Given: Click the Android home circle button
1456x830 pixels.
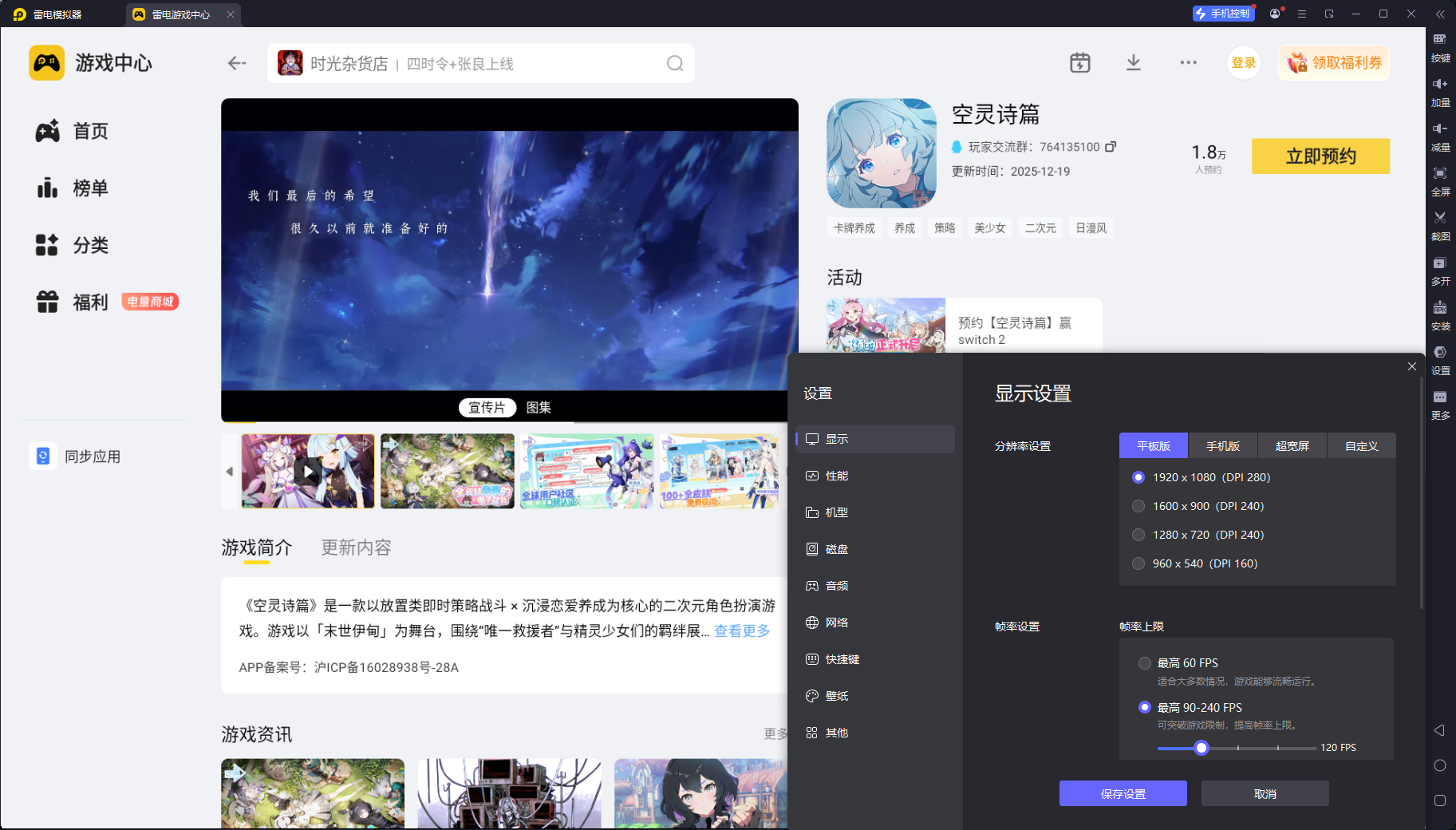Looking at the screenshot, I should (1440, 765).
